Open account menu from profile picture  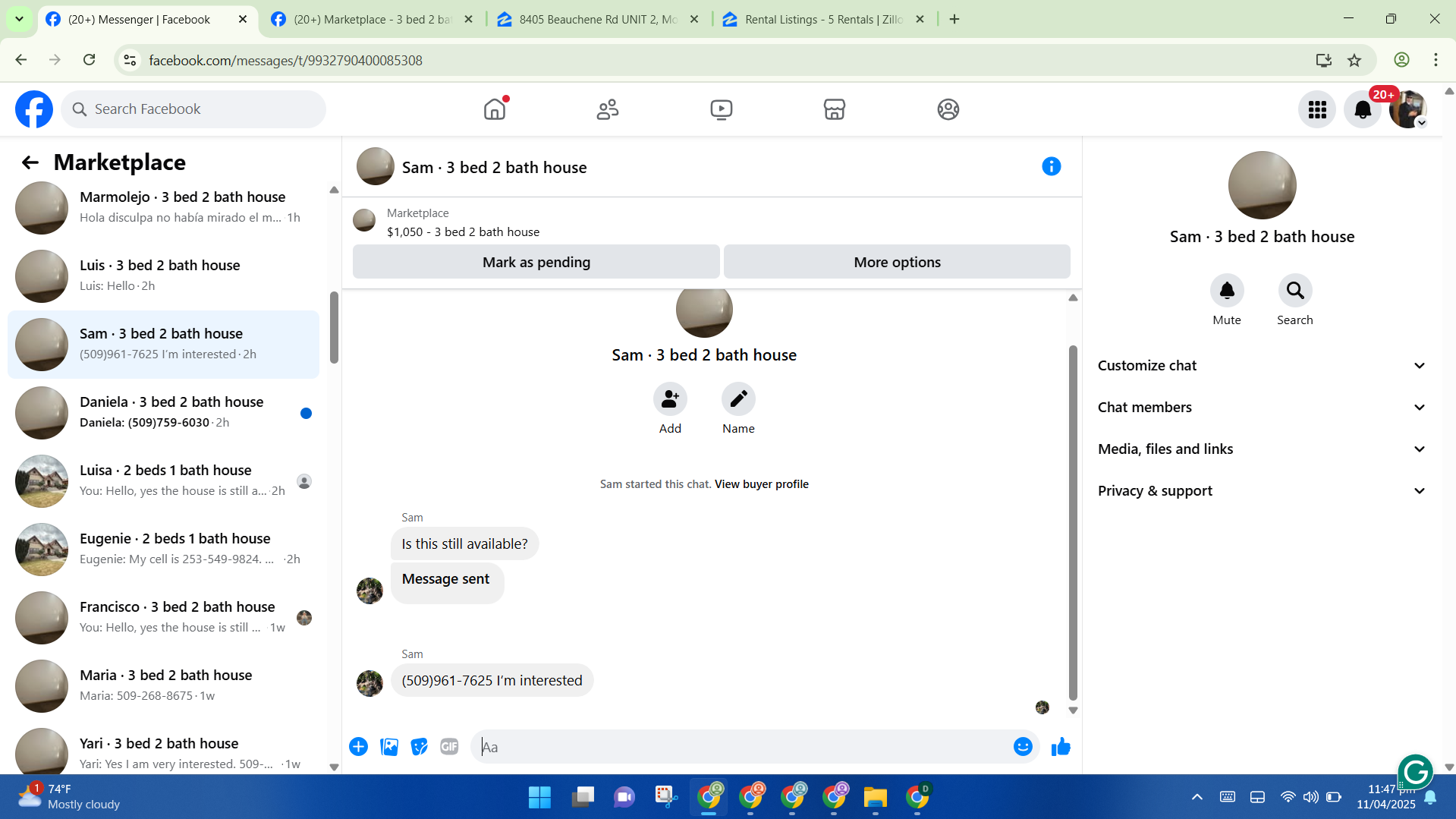tap(1408, 110)
